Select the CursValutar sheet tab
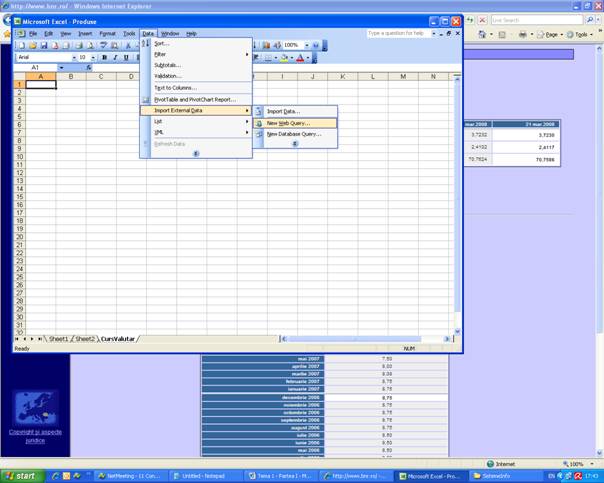This screenshot has width=604, height=483. [x=118, y=339]
